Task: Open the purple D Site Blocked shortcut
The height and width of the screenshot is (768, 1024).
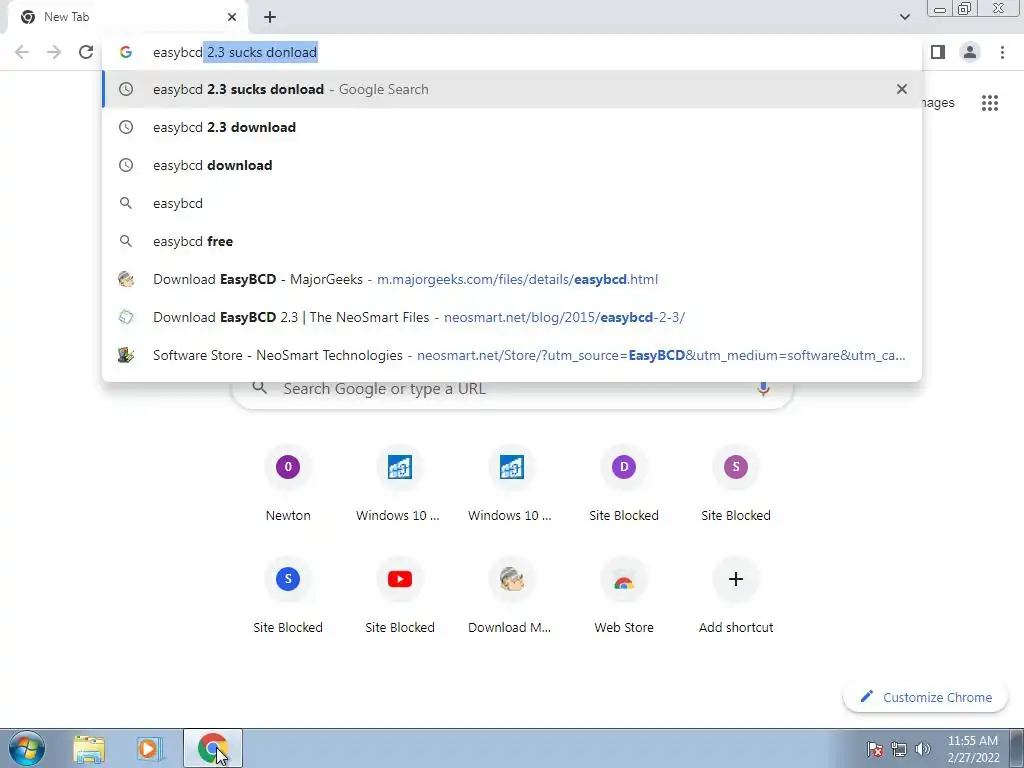Action: pos(624,483)
